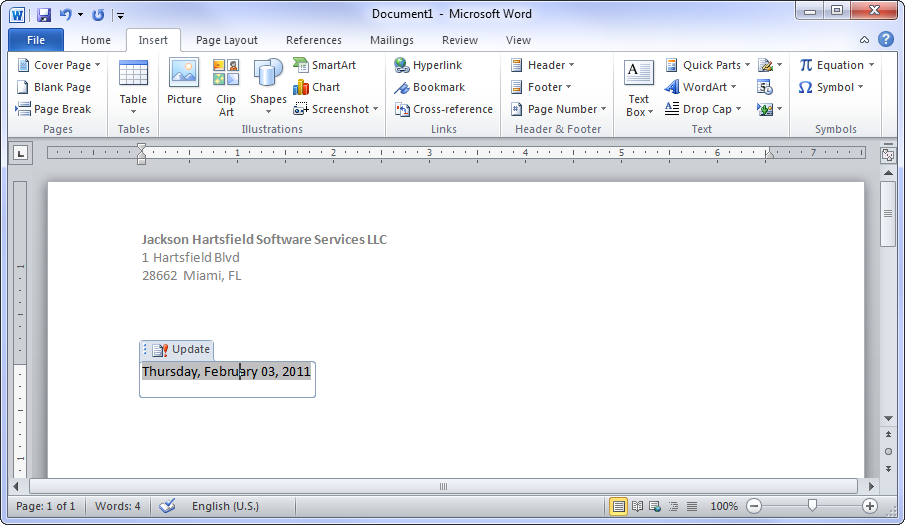Switch to Draft view
905x525 pixels.
pyautogui.click(x=692, y=507)
